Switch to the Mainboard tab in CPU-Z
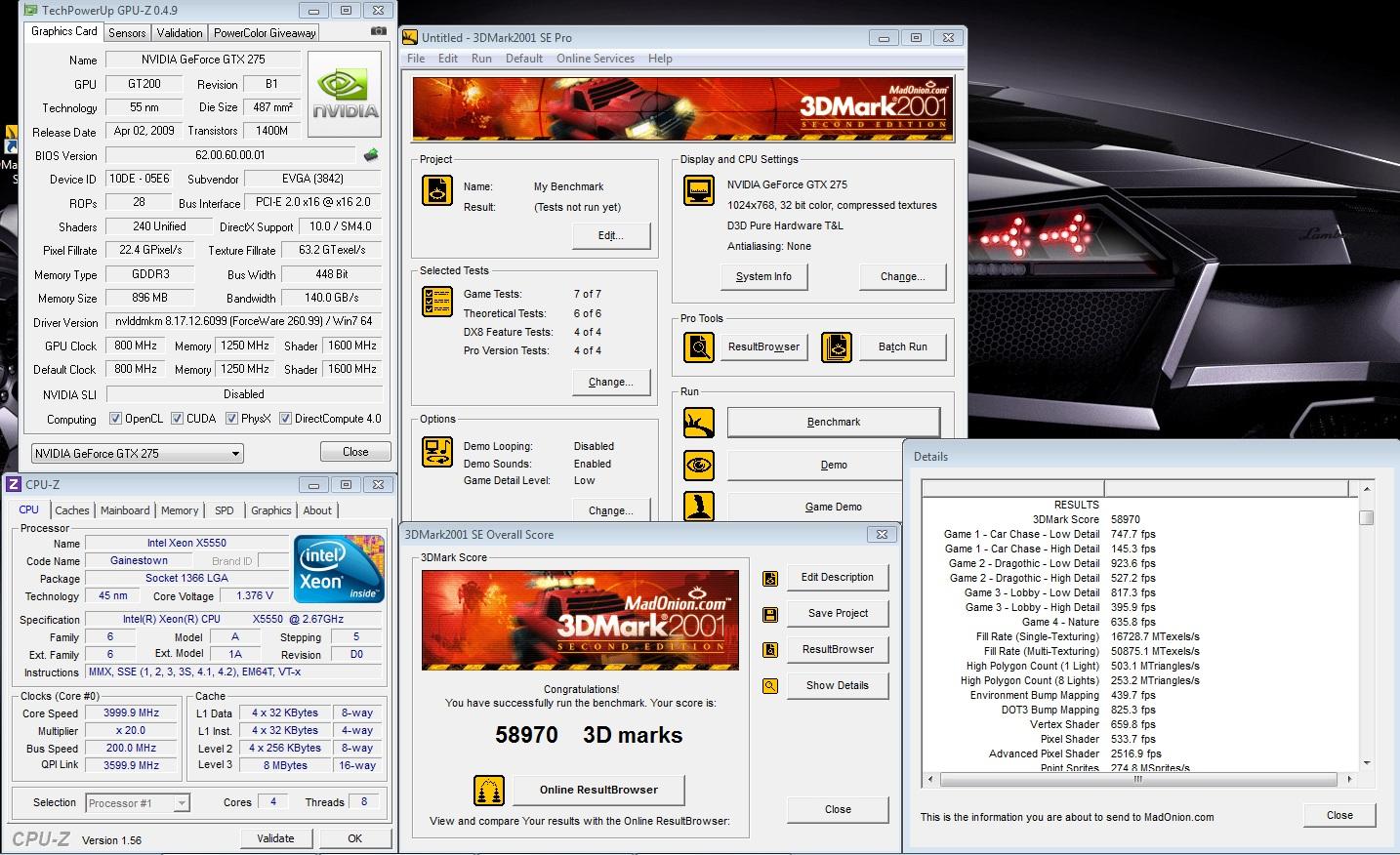Viewport: 1400px width, 855px height. click(125, 510)
